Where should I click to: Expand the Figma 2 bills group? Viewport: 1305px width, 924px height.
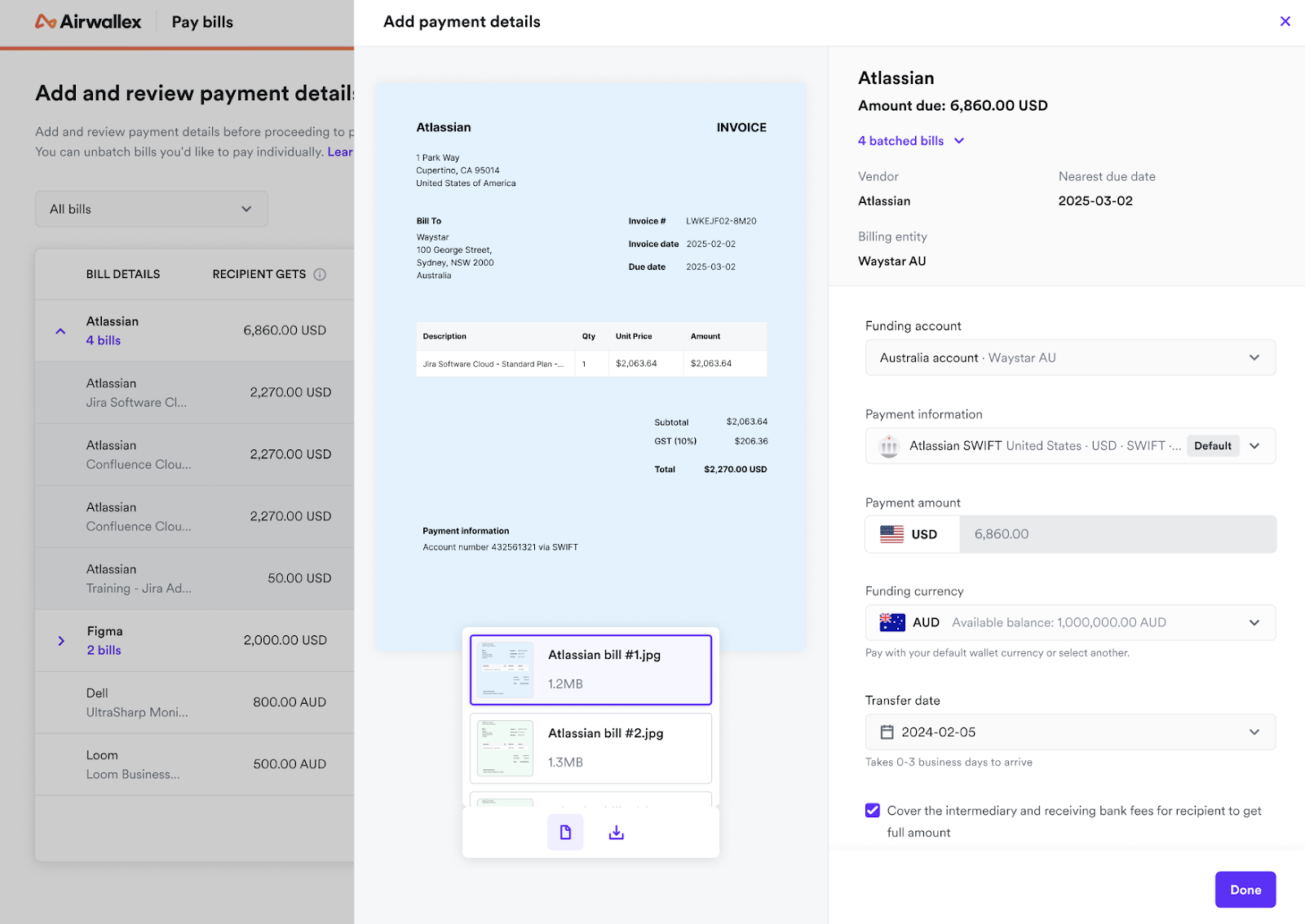(61, 641)
